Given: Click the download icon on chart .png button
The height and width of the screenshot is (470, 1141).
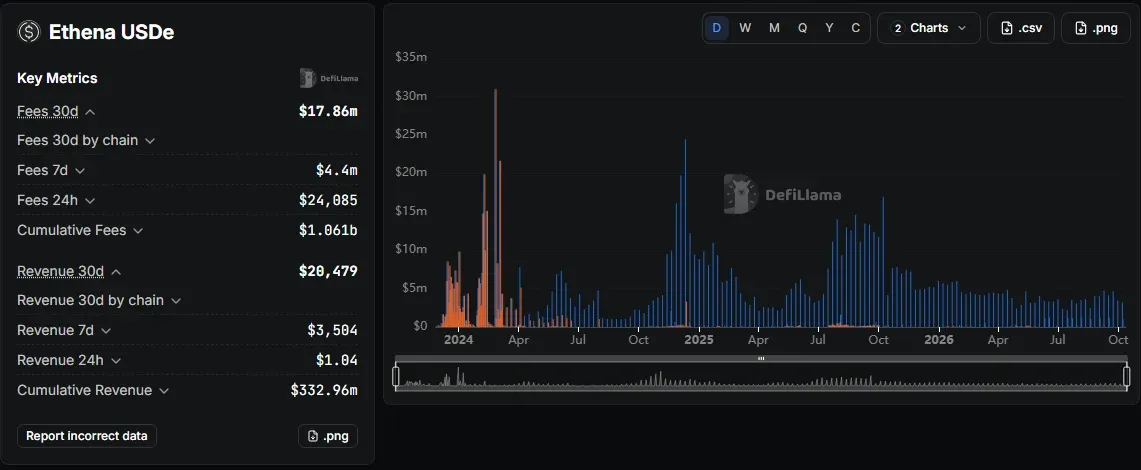Looking at the screenshot, I should 1081,28.
